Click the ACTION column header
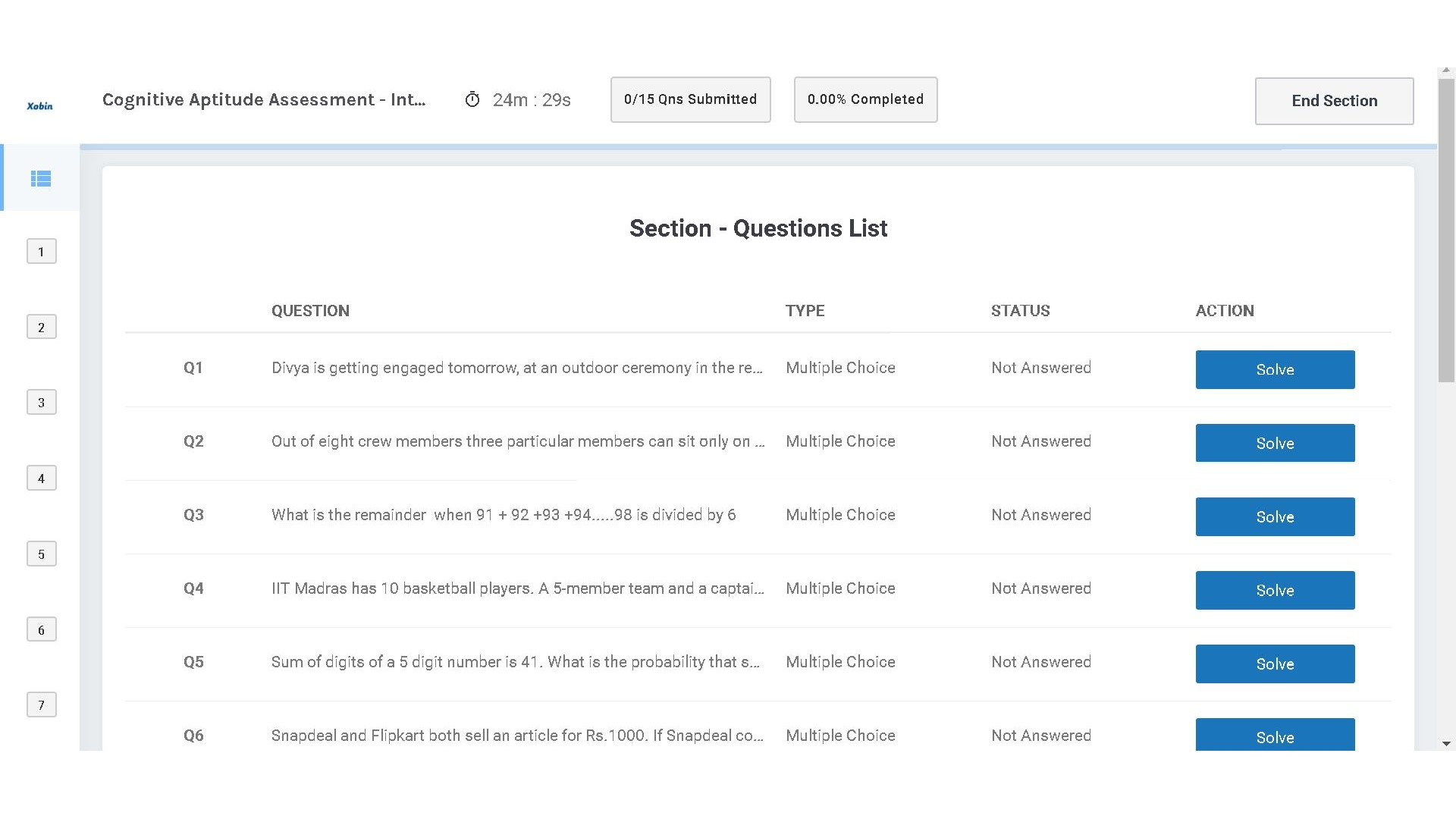Viewport: 1456px width, 819px height. tap(1225, 311)
